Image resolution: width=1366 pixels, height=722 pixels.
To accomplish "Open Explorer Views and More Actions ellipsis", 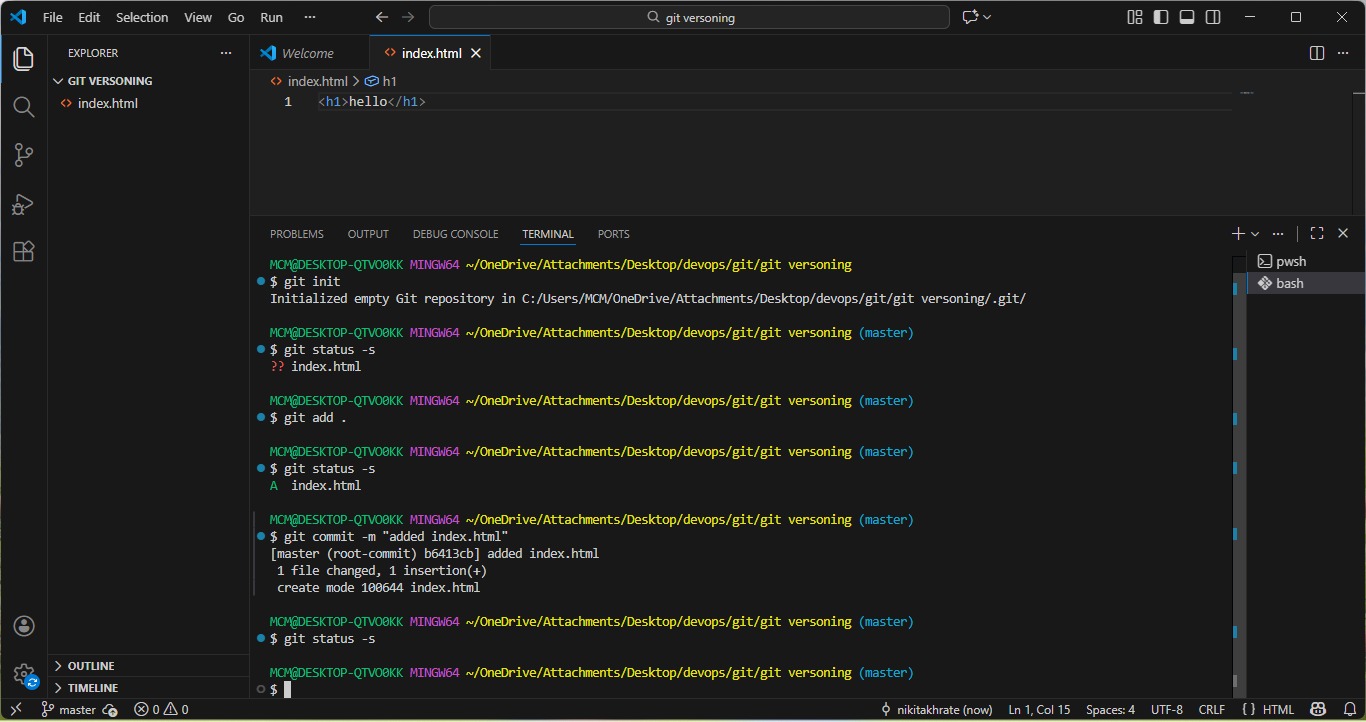I will point(226,53).
